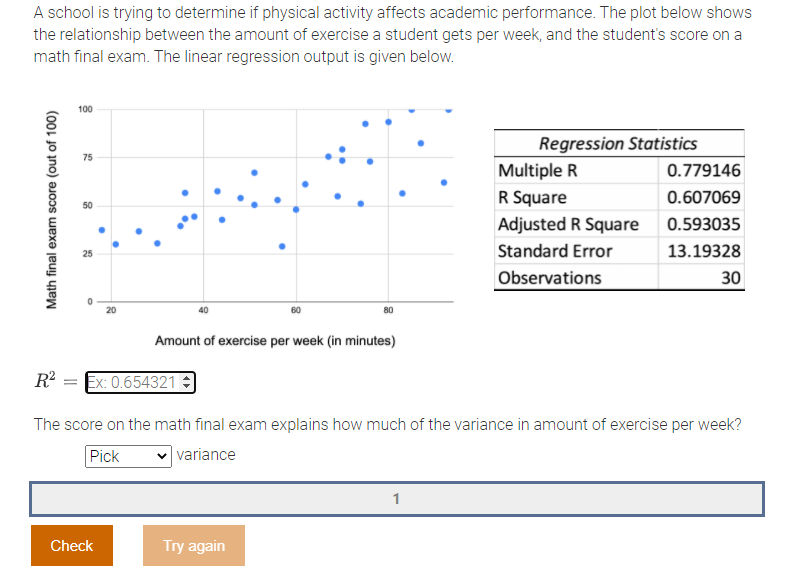Open the Pick variance dropdown

click(x=129, y=456)
